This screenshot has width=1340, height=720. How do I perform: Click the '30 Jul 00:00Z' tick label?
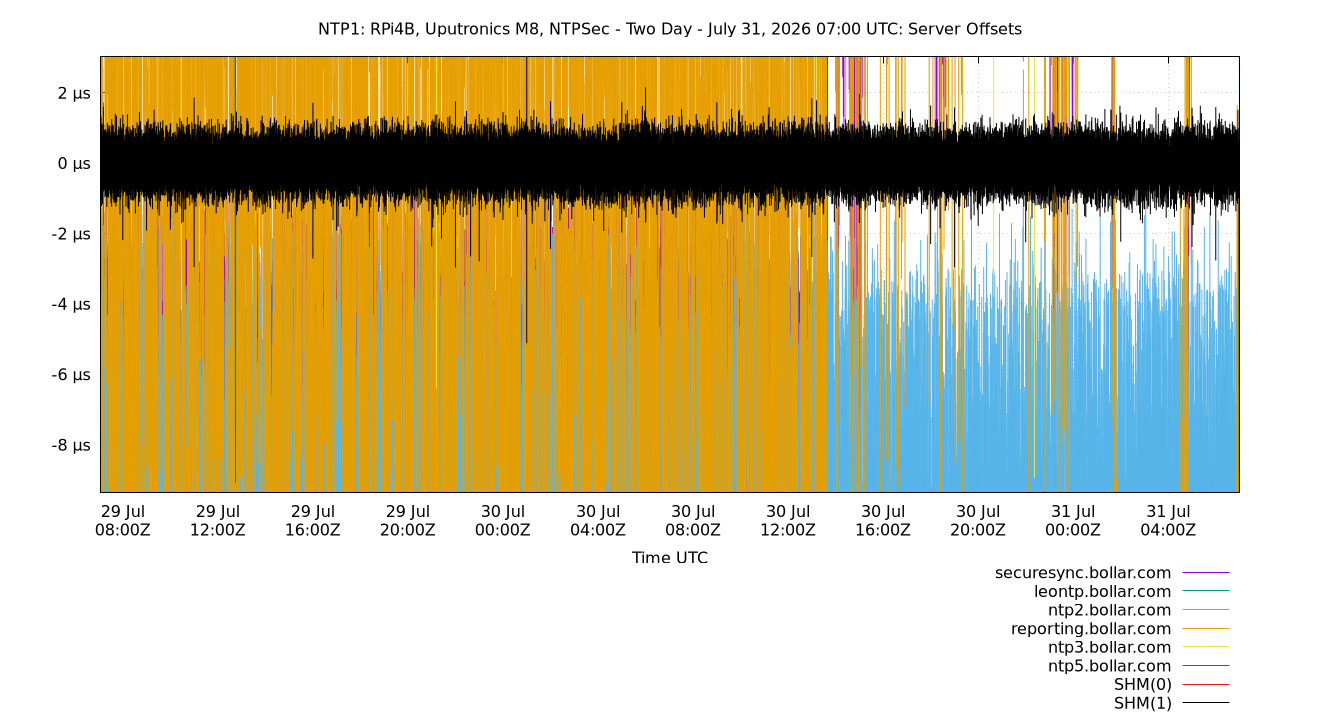[x=503, y=521]
